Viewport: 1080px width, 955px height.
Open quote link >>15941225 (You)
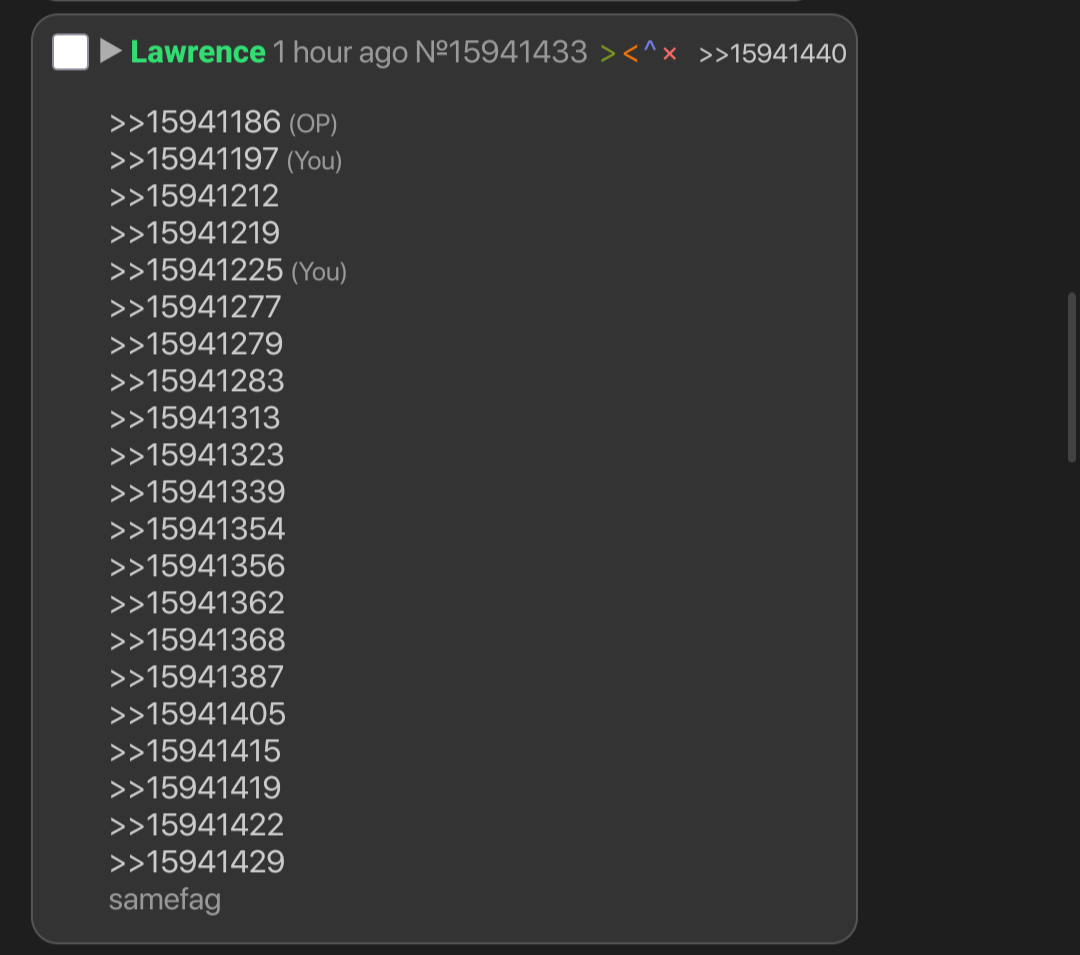196,271
